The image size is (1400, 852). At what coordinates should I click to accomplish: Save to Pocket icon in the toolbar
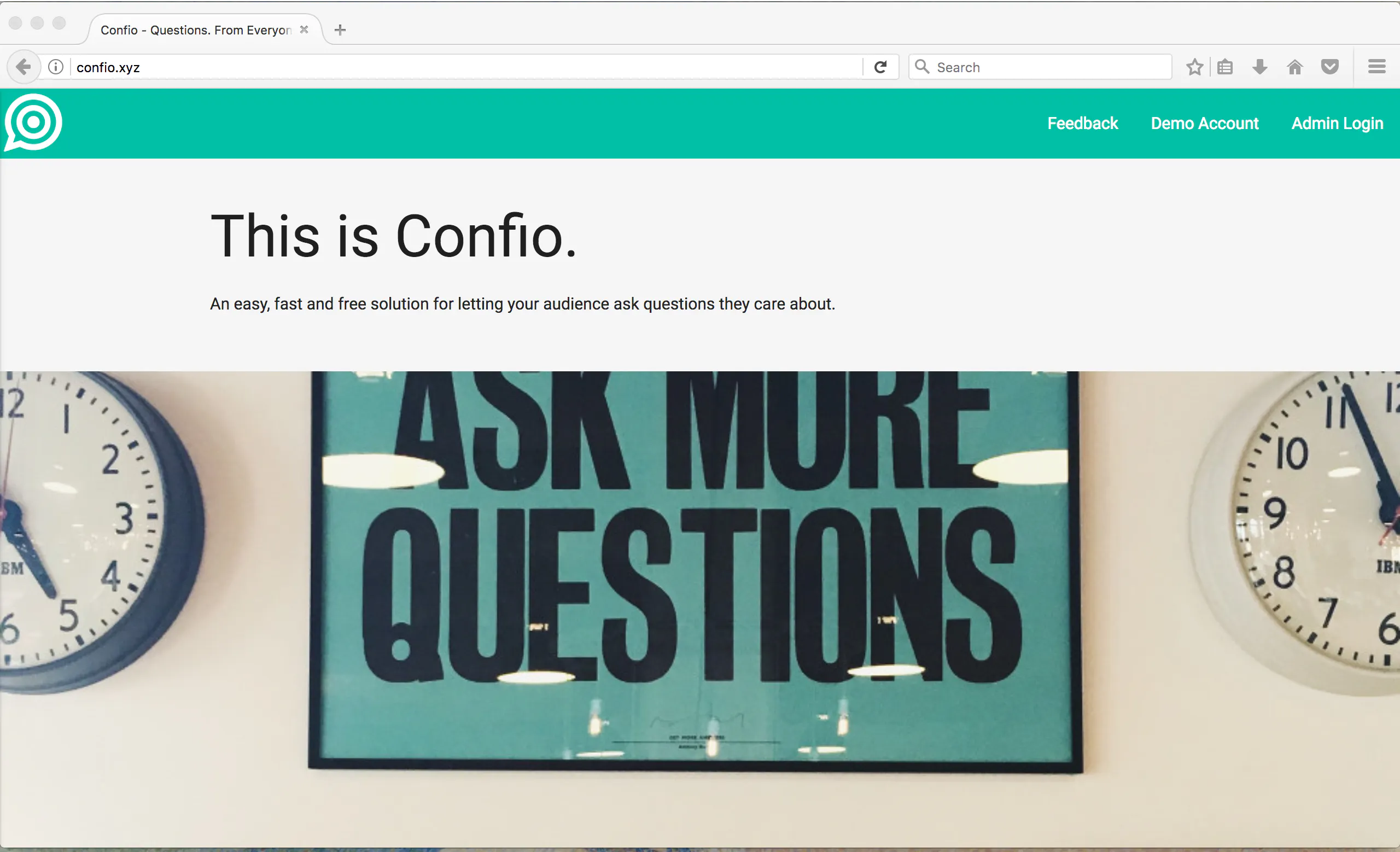tap(1329, 67)
